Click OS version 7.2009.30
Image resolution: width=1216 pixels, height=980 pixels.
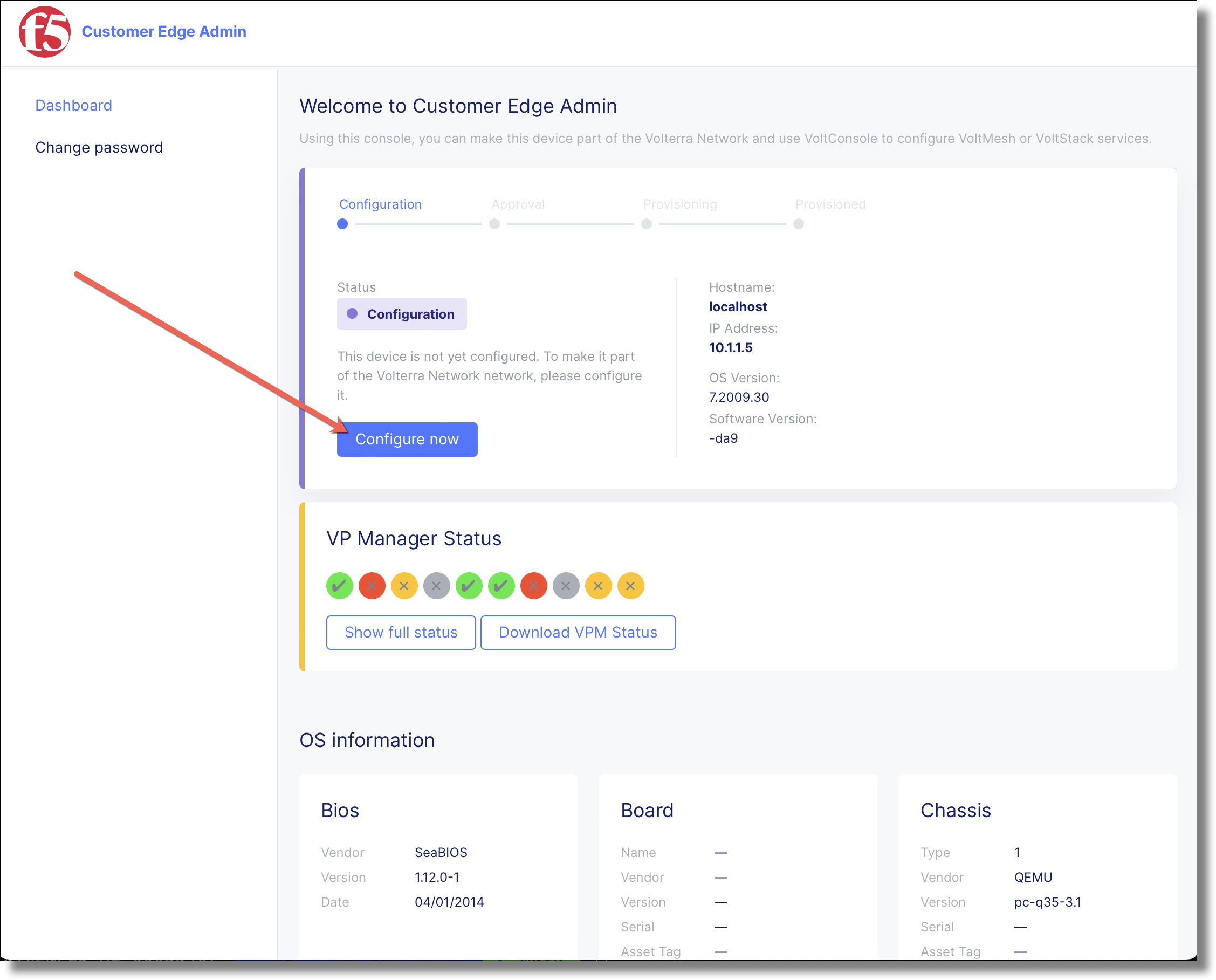(x=739, y=398)
